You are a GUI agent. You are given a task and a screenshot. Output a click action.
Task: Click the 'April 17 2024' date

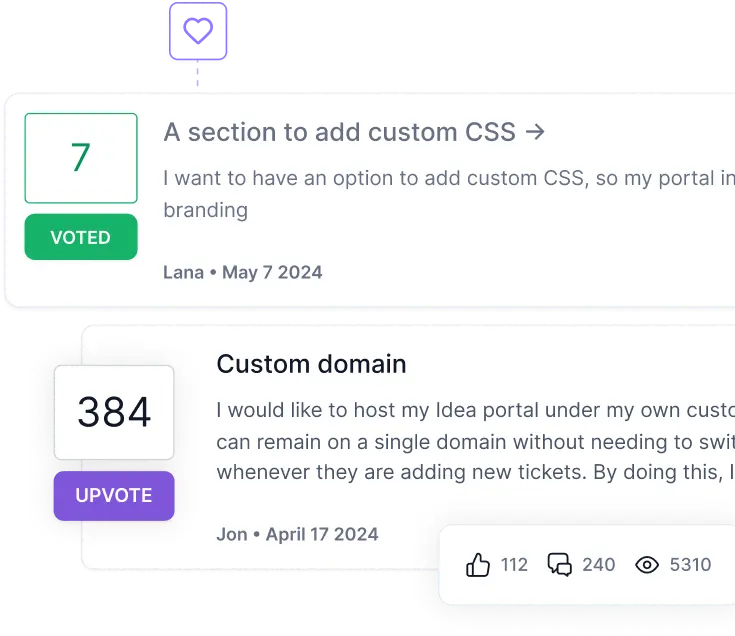[x=322, y=534]
